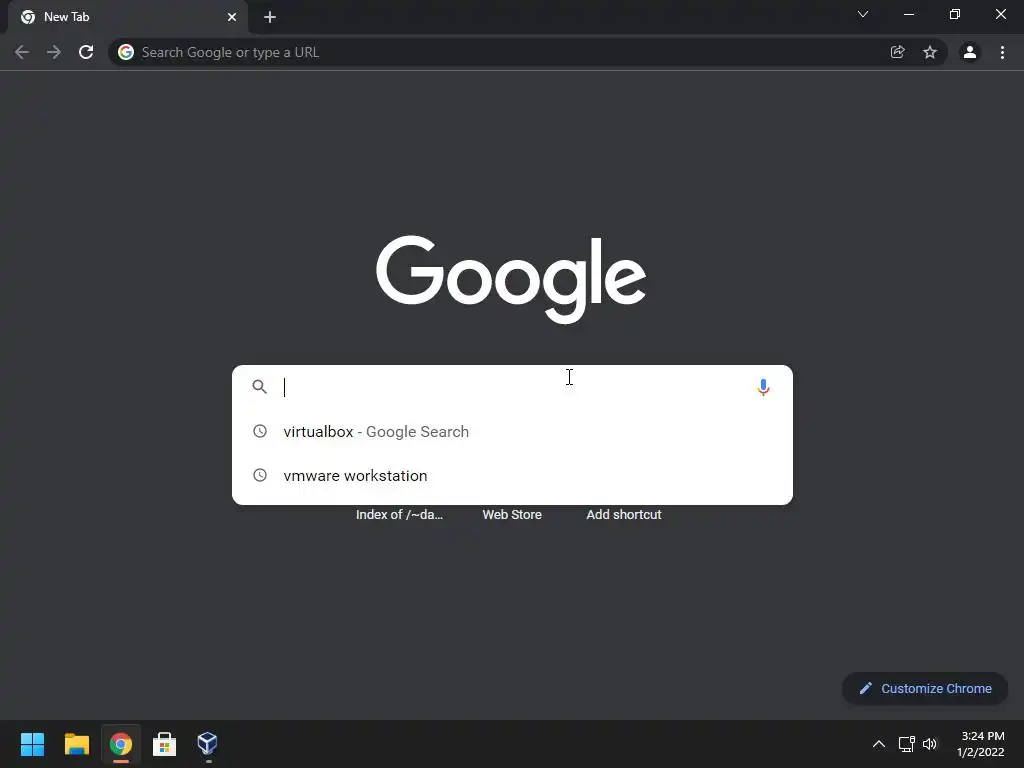Select the New Tab tab

pyautogui.click(x=127, y=17)
